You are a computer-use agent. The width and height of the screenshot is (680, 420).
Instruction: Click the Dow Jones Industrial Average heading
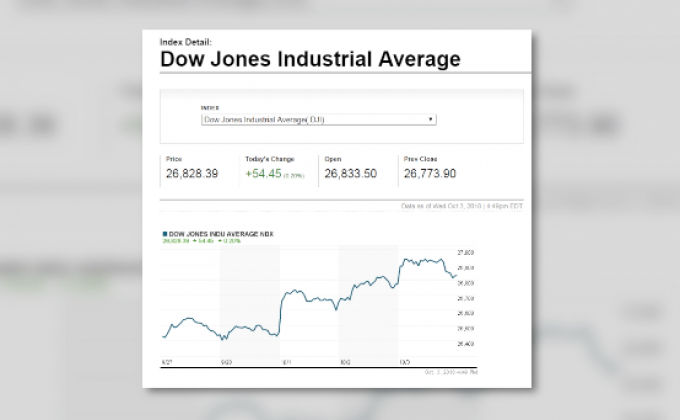coord(310,59)
